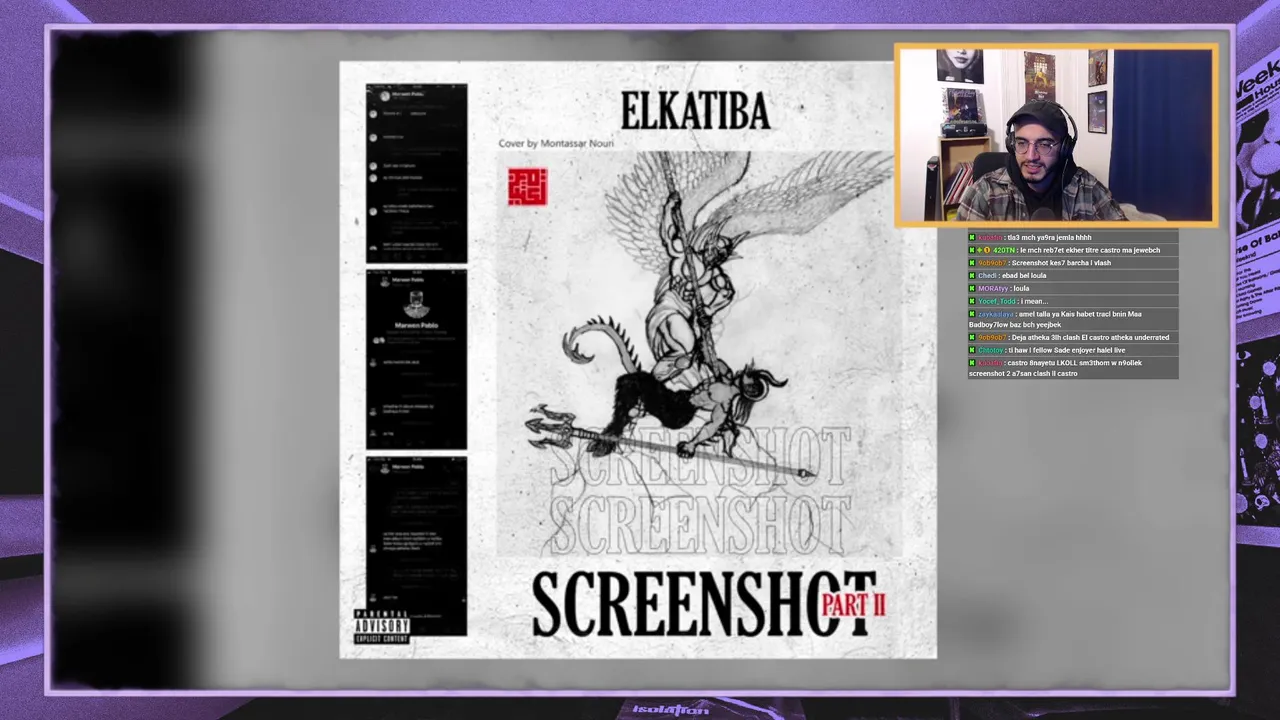Screen dimensions: 1280x720
Task: Click the Kick badge beside Yocef_Todd
Action: point(972,301)
